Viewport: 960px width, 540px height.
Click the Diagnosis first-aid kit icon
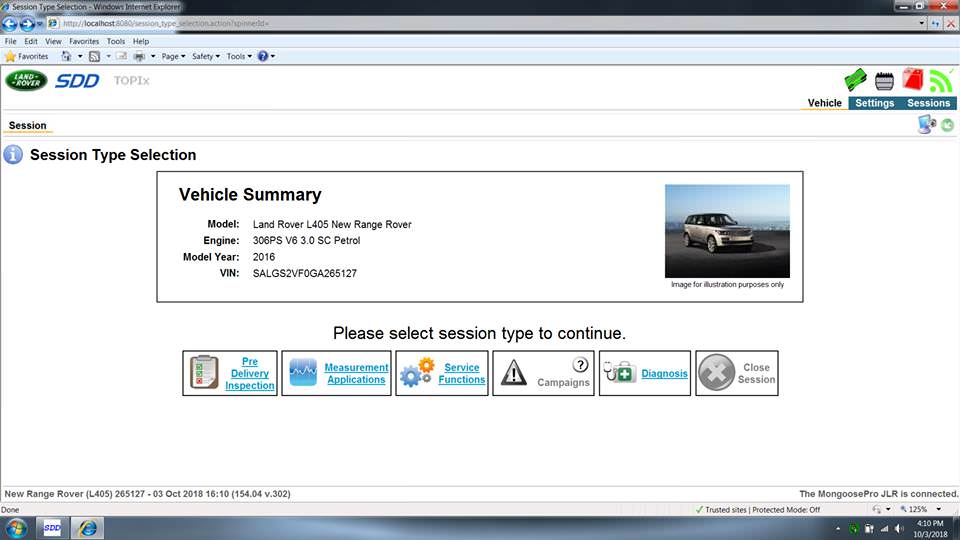(x=620, y=372)
